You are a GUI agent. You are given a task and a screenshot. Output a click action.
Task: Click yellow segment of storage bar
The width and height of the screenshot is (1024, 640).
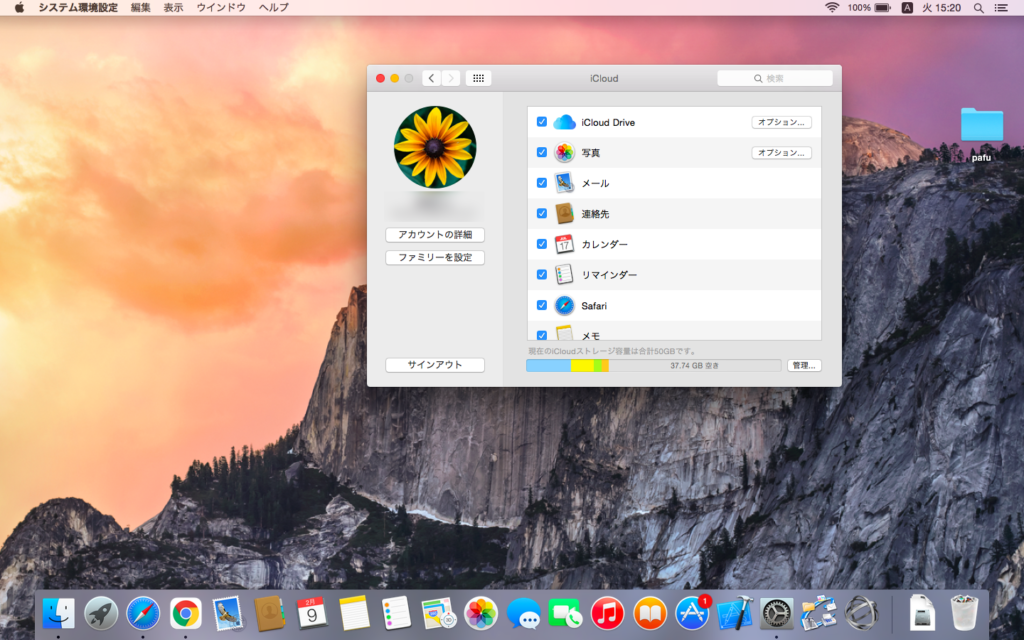(x=583, y=366)
